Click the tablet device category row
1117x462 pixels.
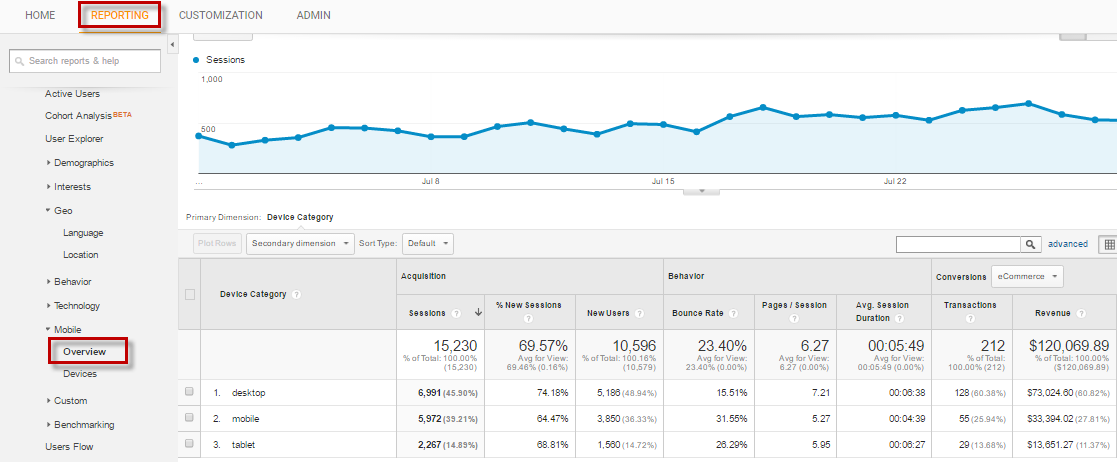244,445
